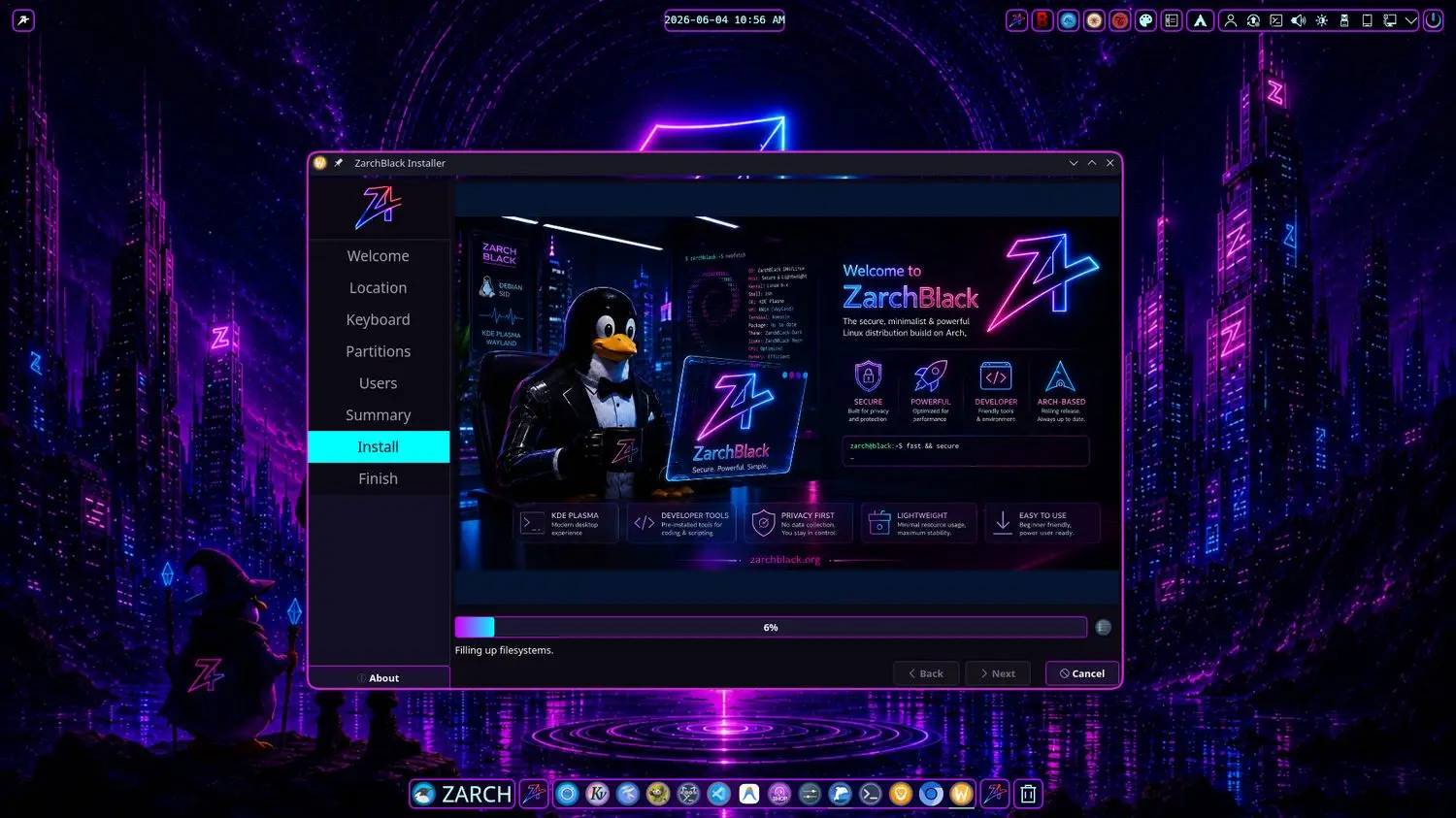Open the network display tray icon
This screenshot has height=818, width=1456.
(x=1390, y=20)
